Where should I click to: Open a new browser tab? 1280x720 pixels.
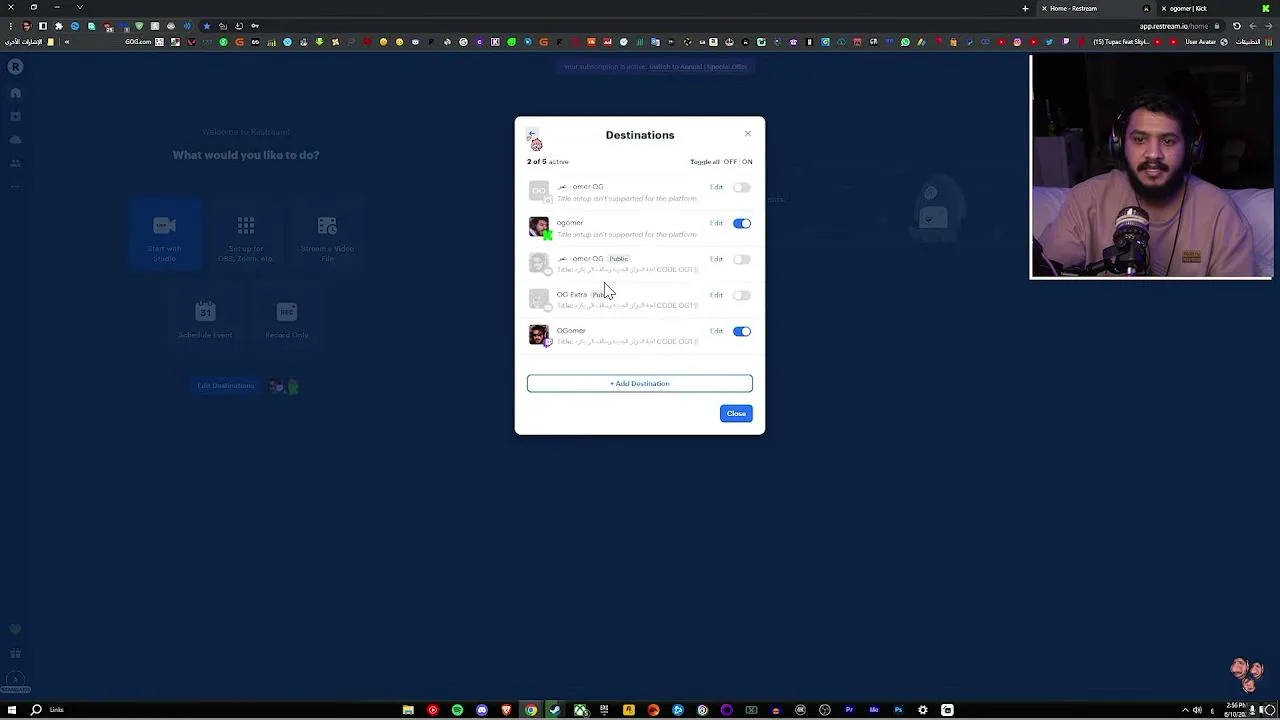1025,8
